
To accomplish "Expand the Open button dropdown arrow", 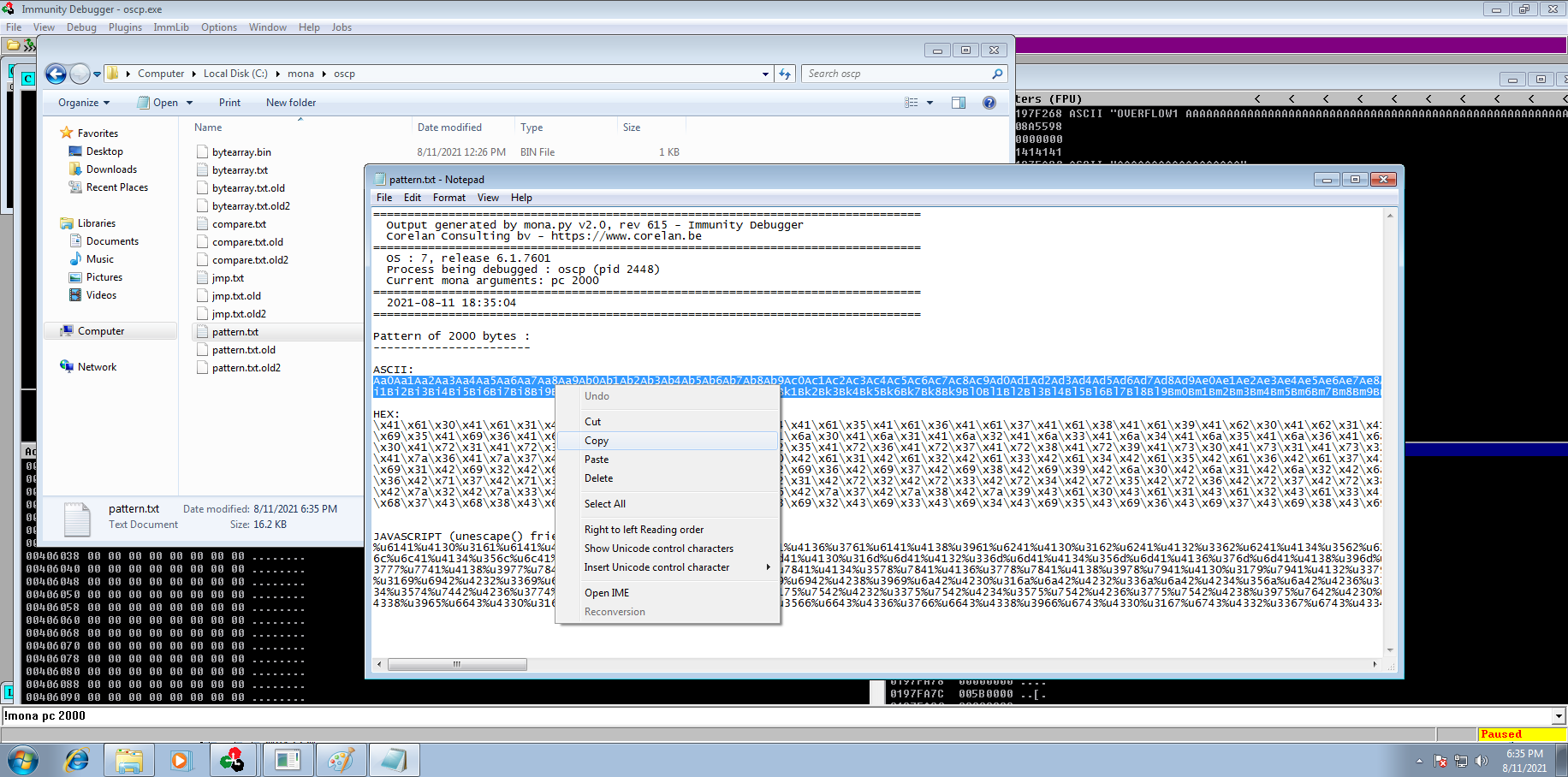I will pyautogui.click(x=189, y=103).
